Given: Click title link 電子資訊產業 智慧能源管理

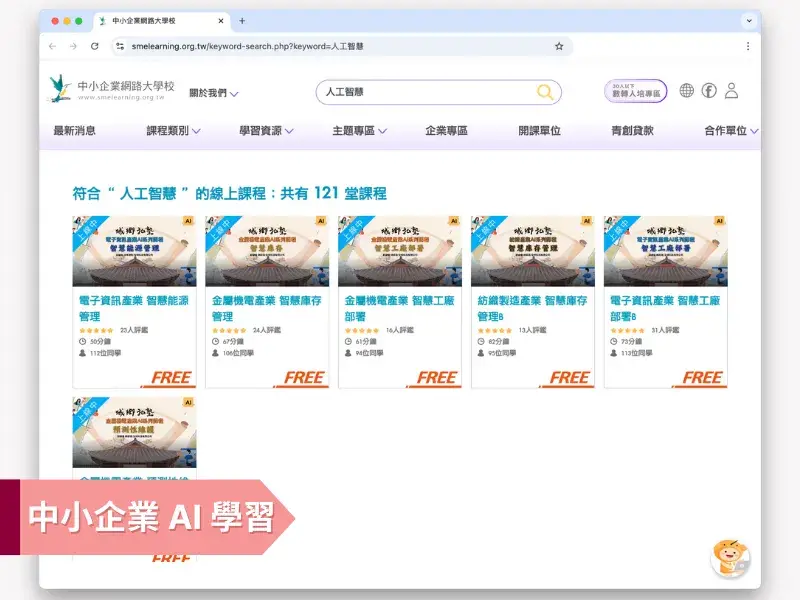Looking at the screenshot, I should tap(134, 308).
